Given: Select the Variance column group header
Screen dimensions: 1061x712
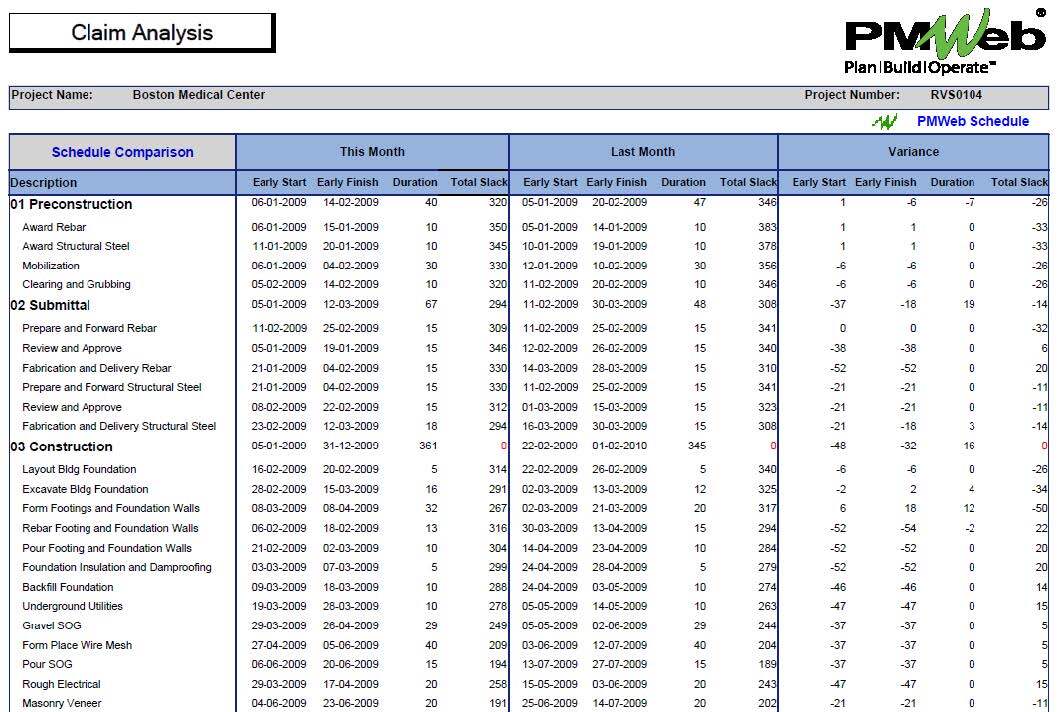Looking at the screenshot, I should pyautogui.click(x=913, y=152).
